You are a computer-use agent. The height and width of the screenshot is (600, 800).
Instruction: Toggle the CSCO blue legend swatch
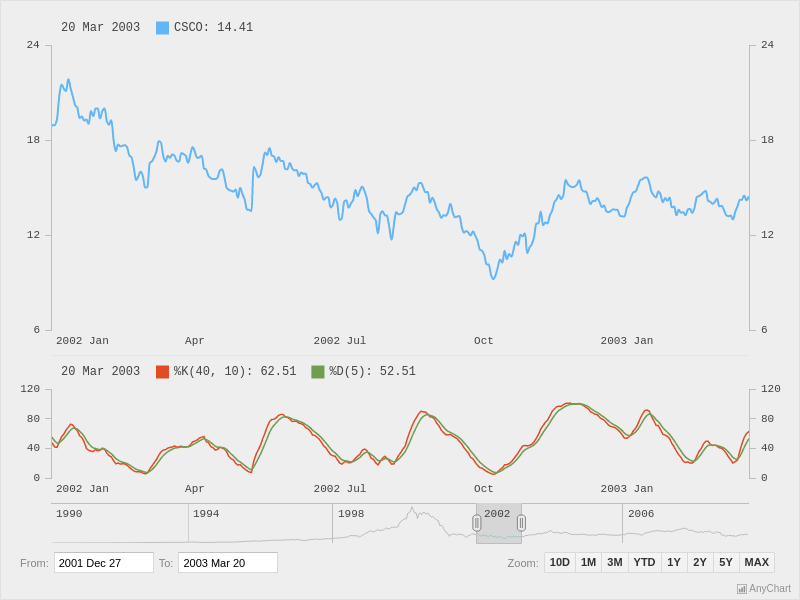[162, 28]
